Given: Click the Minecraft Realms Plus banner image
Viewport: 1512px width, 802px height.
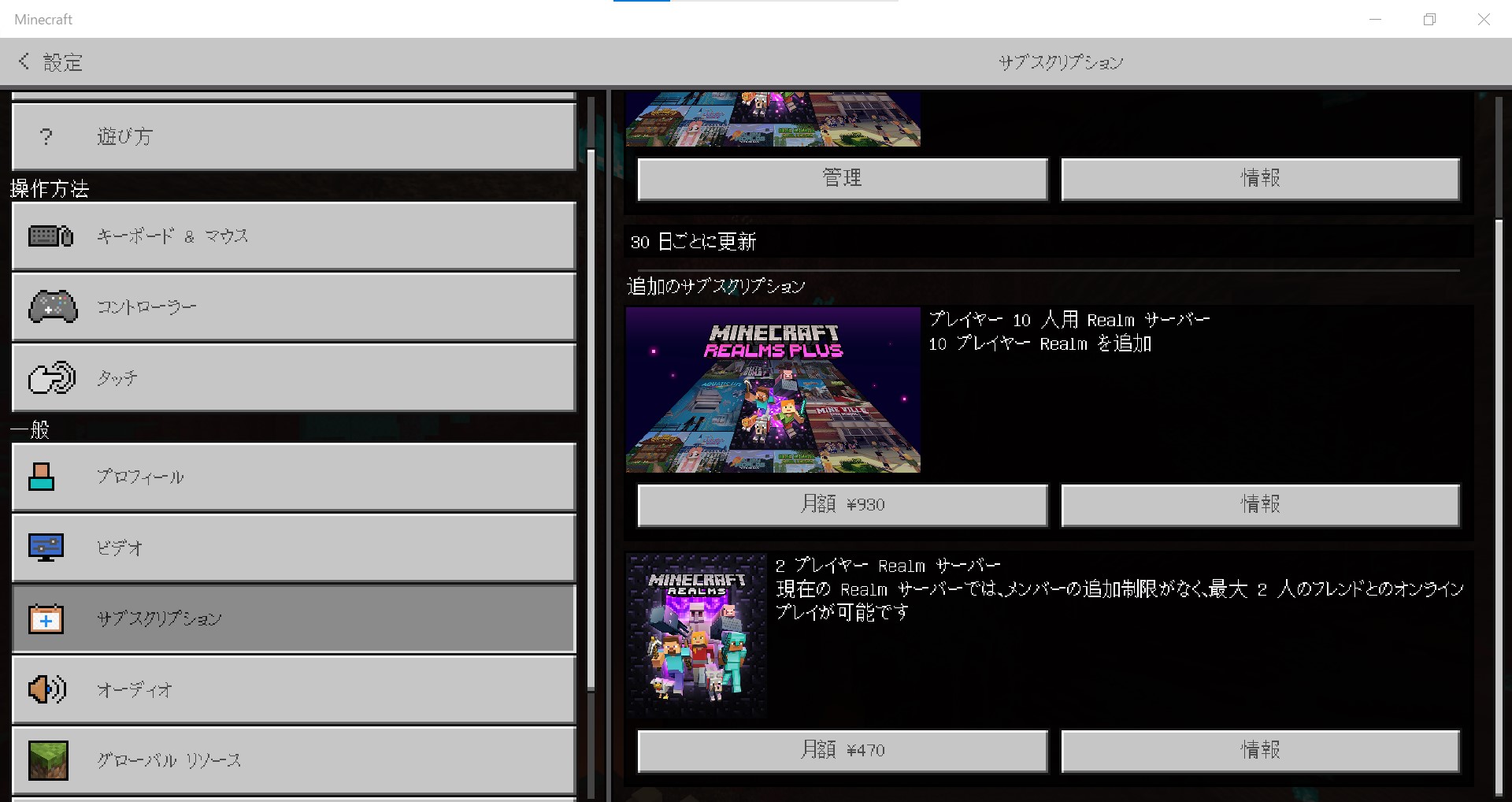Looking at the screenshot, I should [x=773, y=390].
